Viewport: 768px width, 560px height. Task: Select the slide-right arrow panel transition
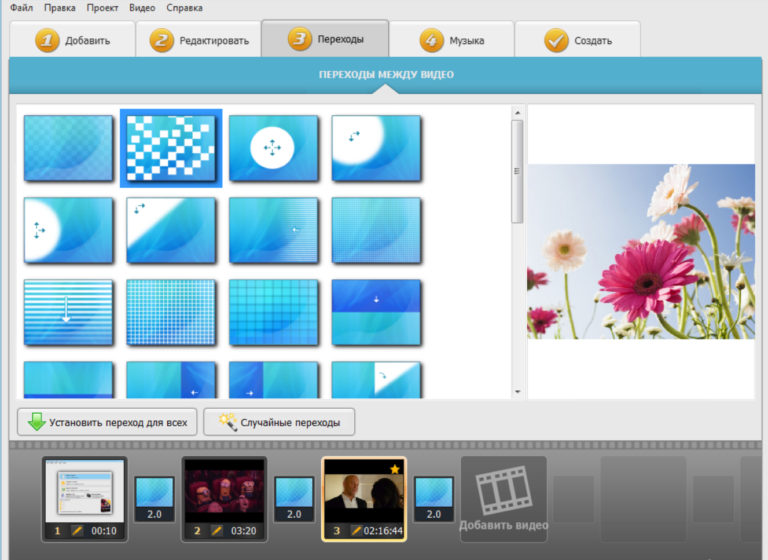tap(273, 380)
